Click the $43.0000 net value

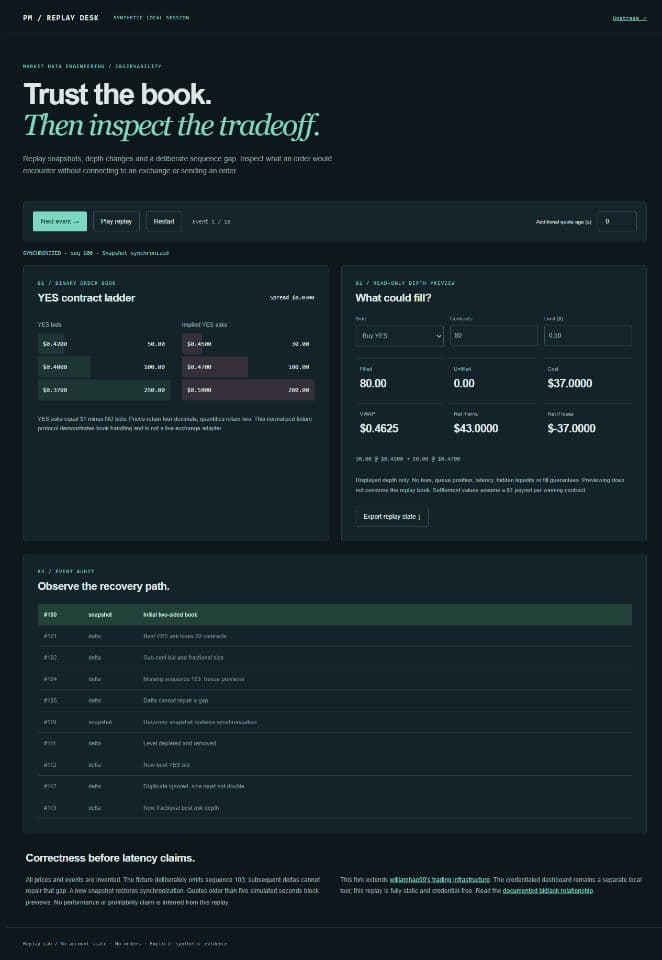tap(476, 428)
